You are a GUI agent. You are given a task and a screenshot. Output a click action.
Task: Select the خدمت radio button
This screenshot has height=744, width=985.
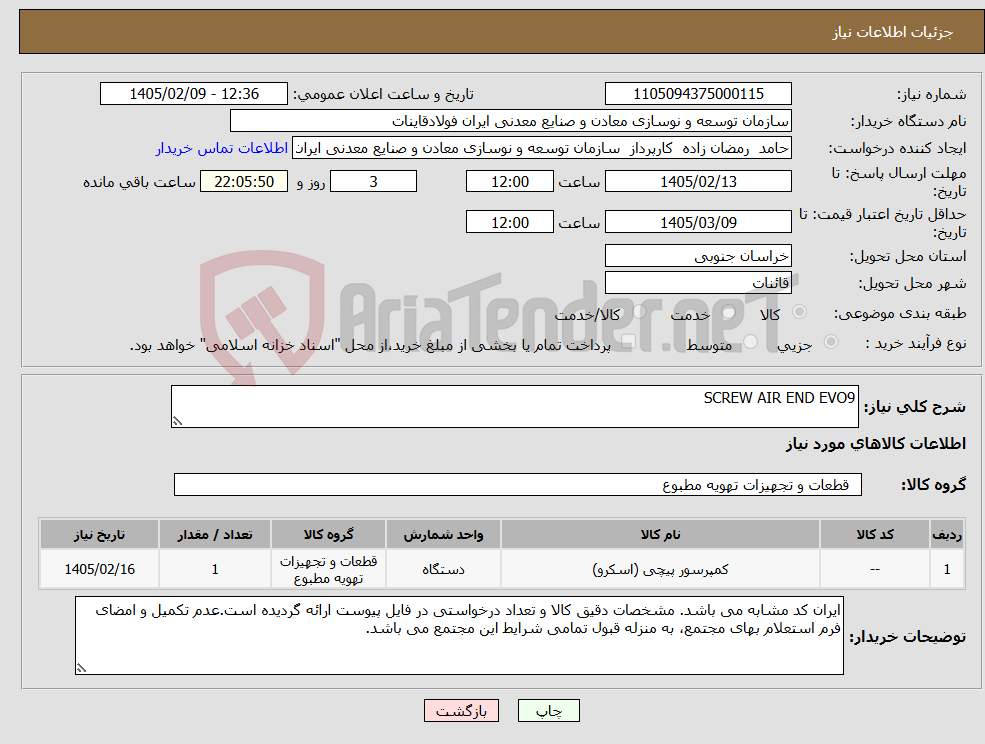coord(729,312)
